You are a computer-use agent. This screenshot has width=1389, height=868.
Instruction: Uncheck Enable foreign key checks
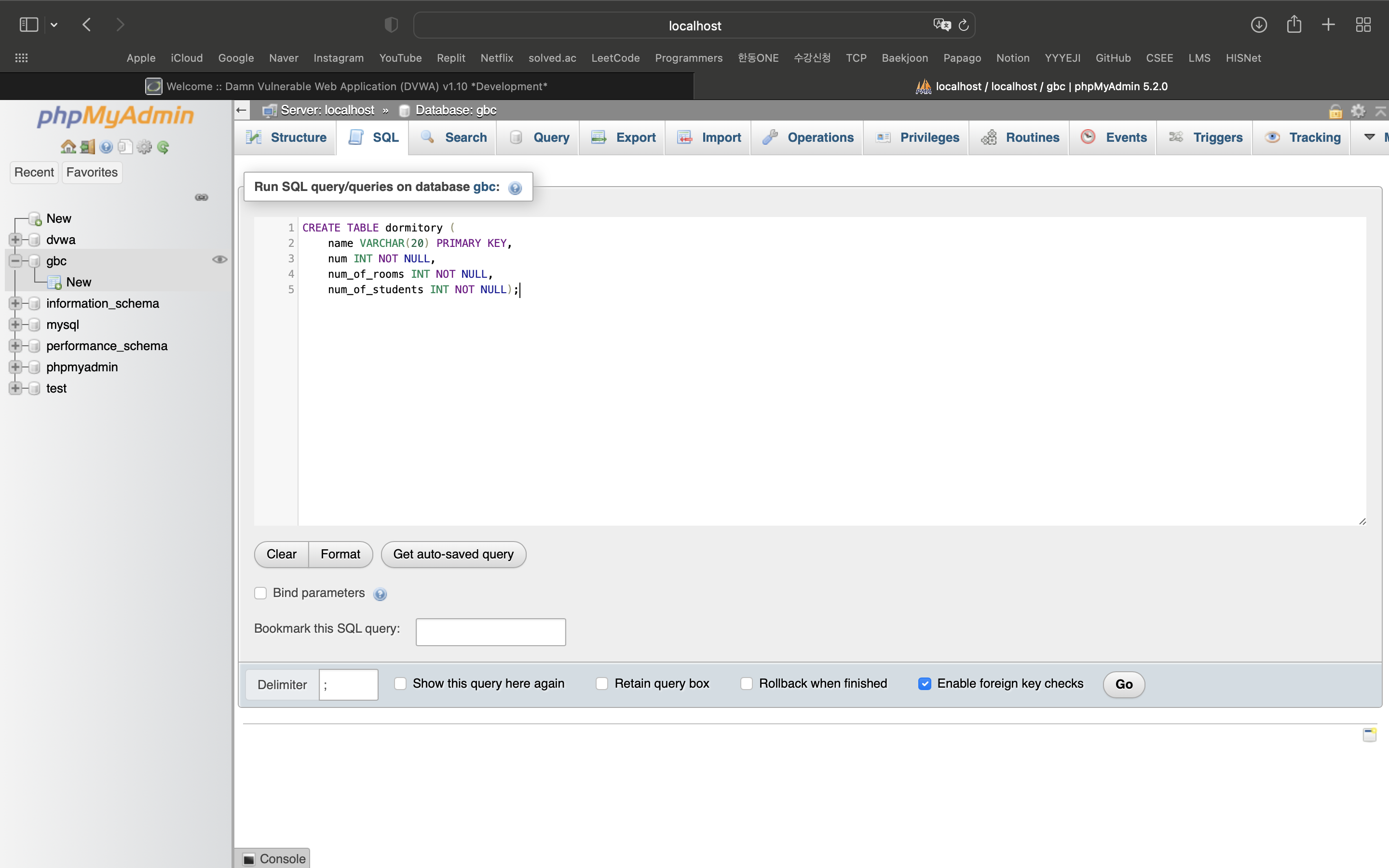tap(924, 683)
